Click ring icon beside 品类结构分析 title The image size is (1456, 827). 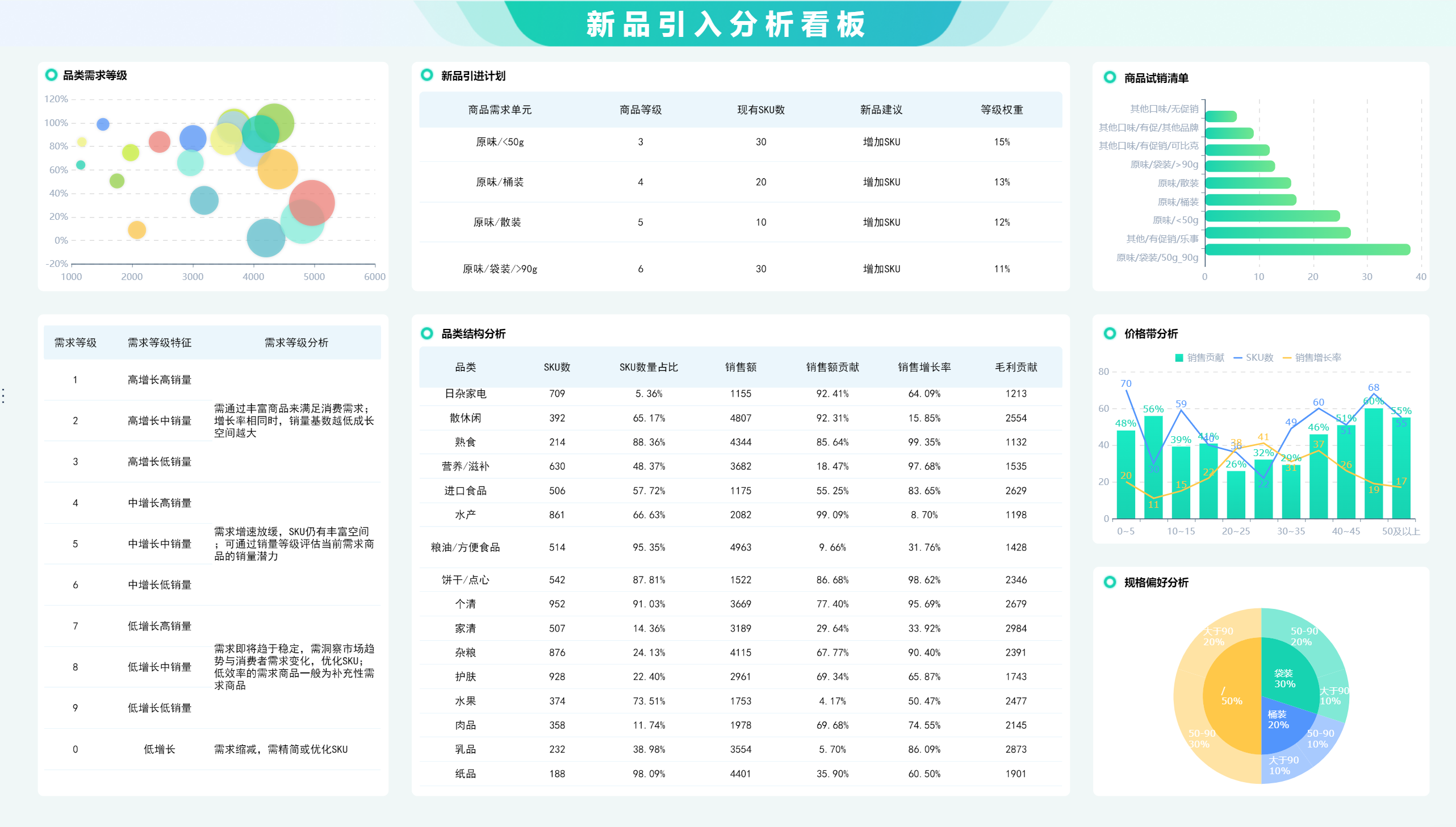pos(426,333)
